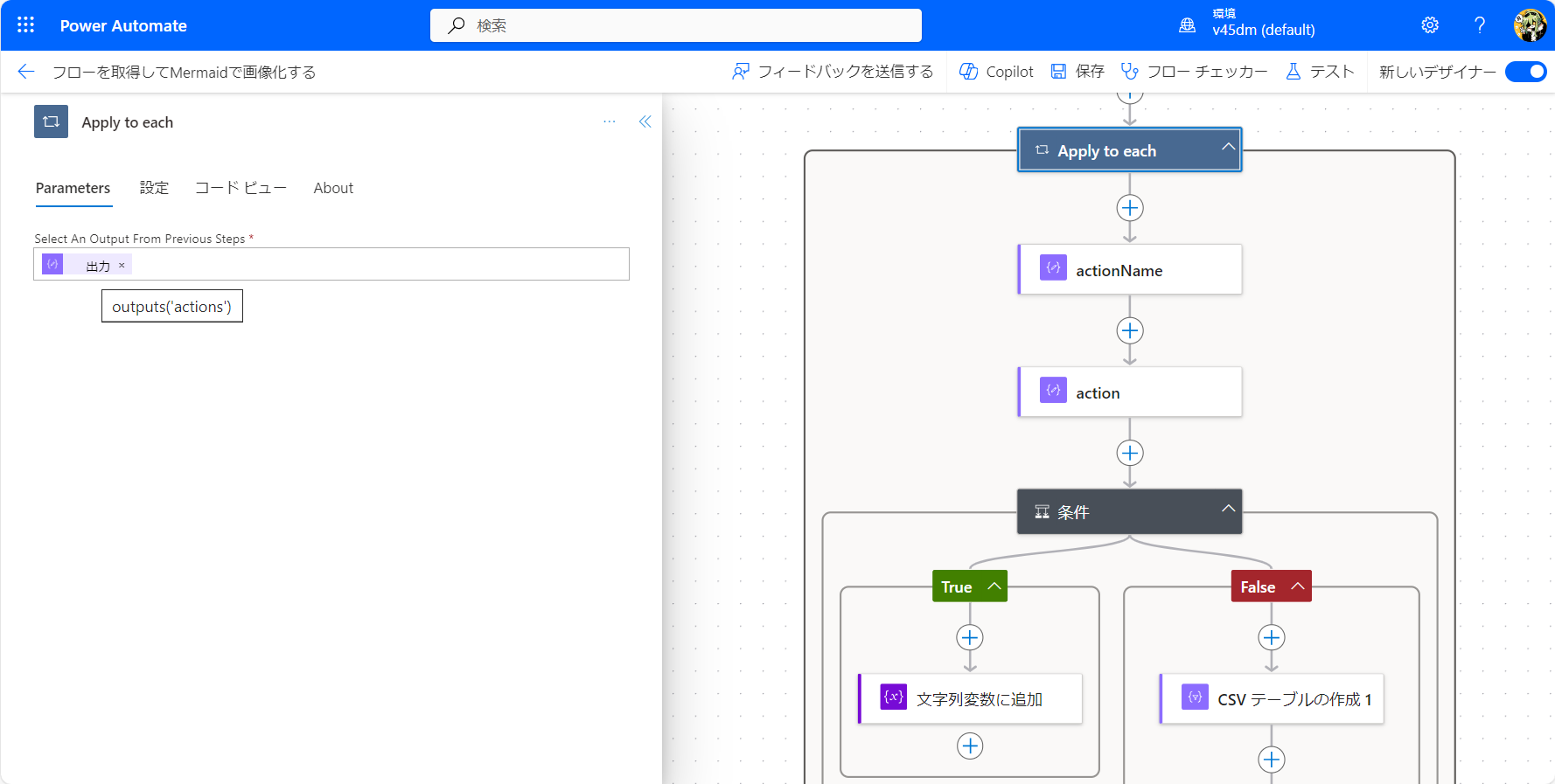Save the flow with 保存

pos(1077,72)
